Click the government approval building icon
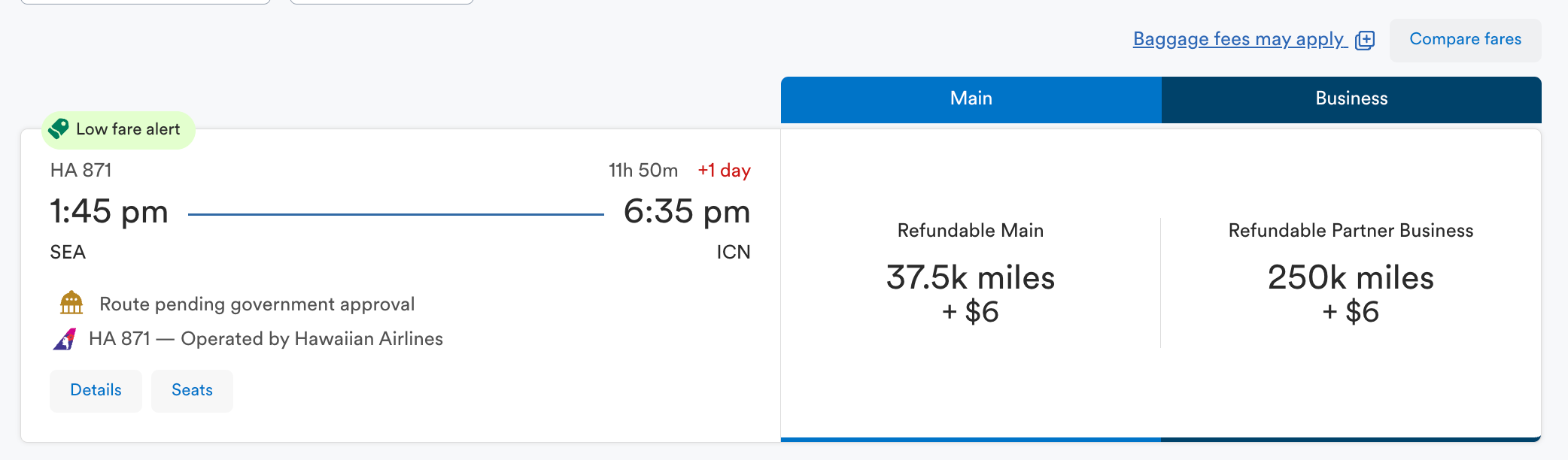 click(x=70, y=303)
